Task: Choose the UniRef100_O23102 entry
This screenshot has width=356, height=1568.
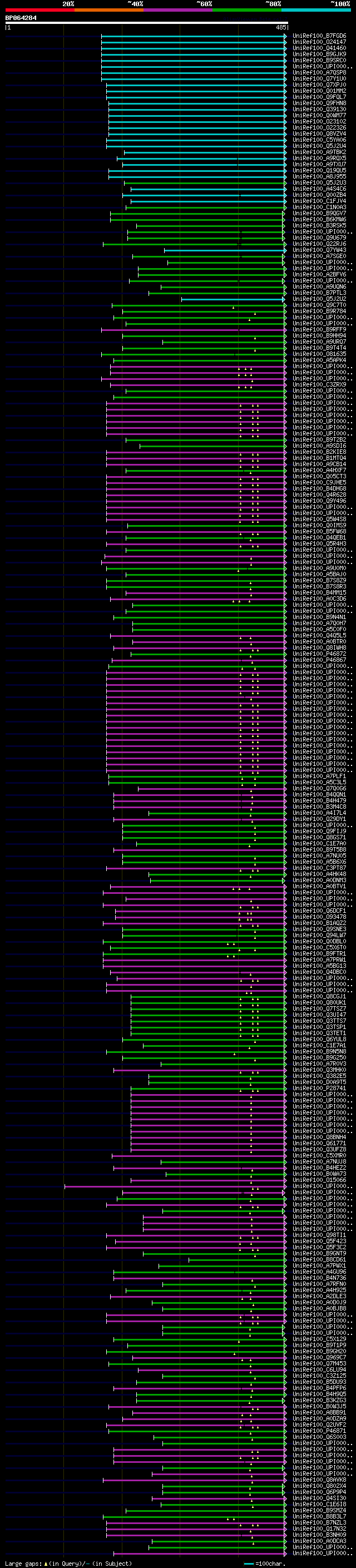Action: [x=319, y=122]
